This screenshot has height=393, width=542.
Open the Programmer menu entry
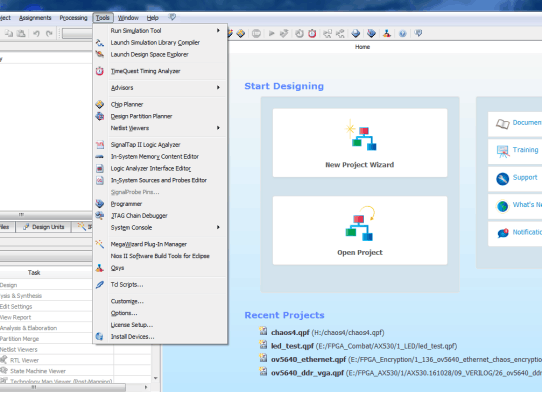(x=126, y=204)
